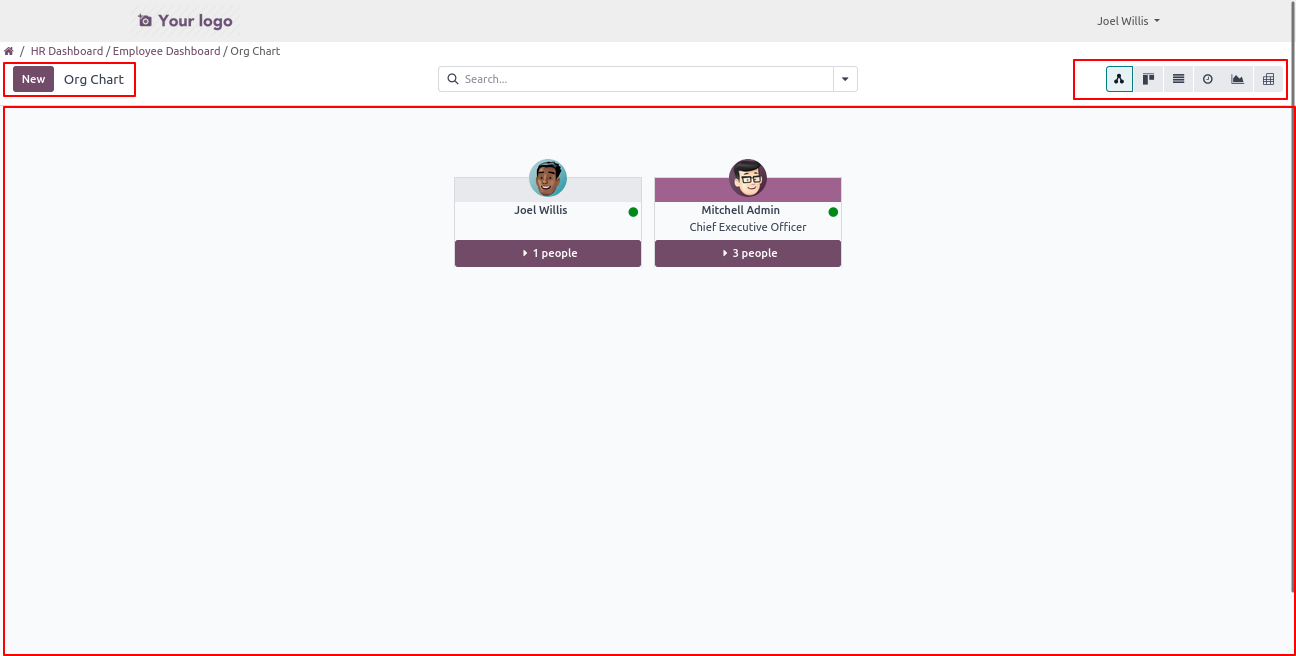Switch to the org chart hierarchy view
This screenshot has width=1296, height=656.
click(1119, 79)
